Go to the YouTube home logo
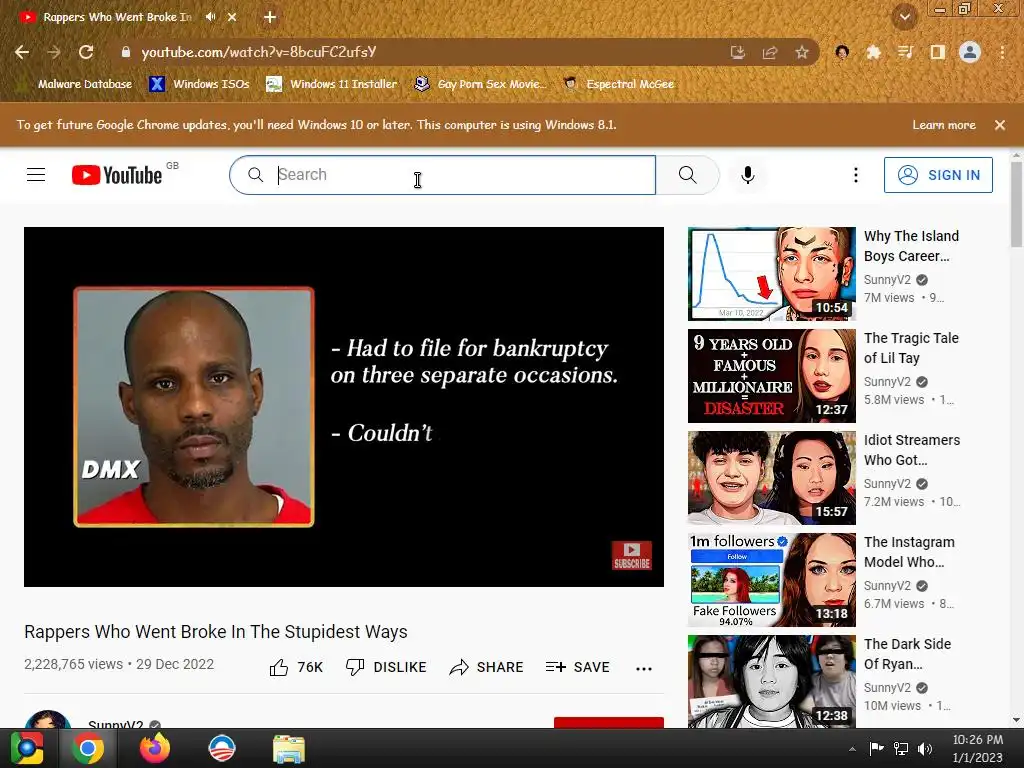Screen dimensions: 1024x768 pyautogui.click(x=117, y=175)
